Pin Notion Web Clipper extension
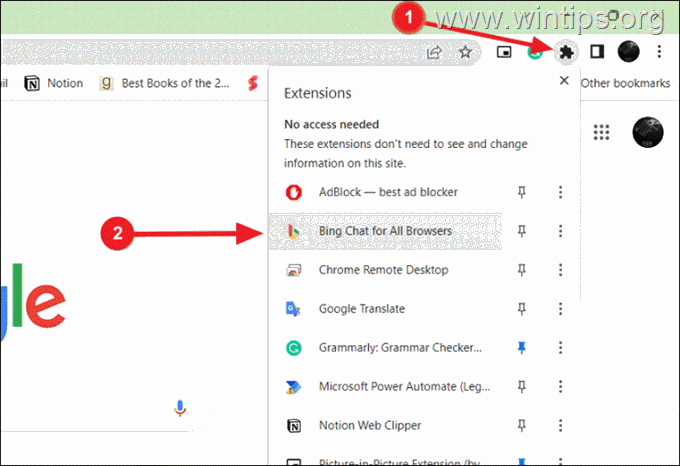Screen dimensions: 680x466 (522, 426)
